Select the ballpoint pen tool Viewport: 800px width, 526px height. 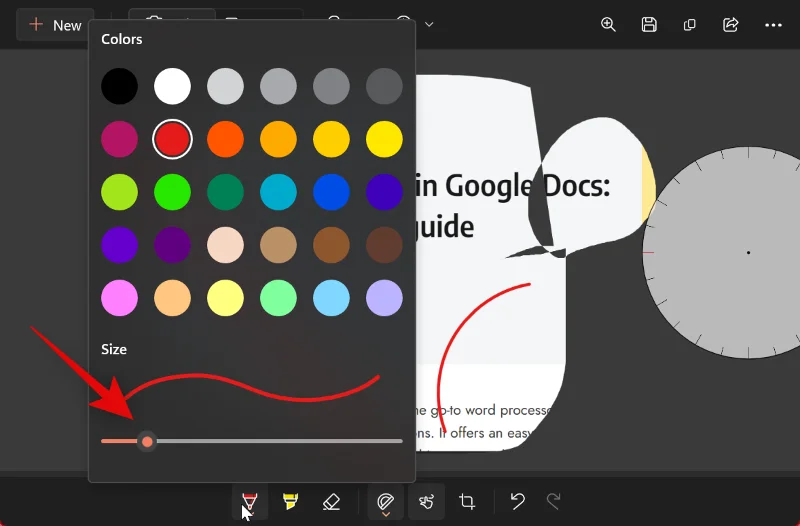[250, 501]
